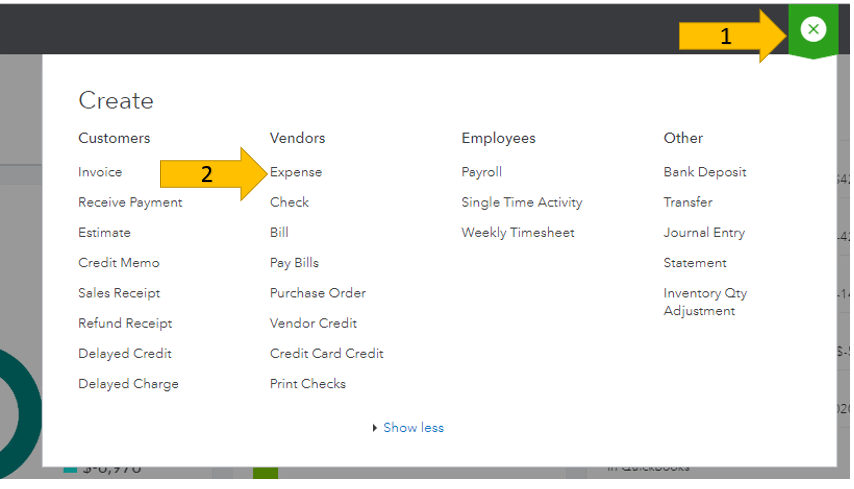Viewport: 854px width, 489px height.
Task: Open Sales Receipt form
Action: pyautogui.click(x=119, y=293)
